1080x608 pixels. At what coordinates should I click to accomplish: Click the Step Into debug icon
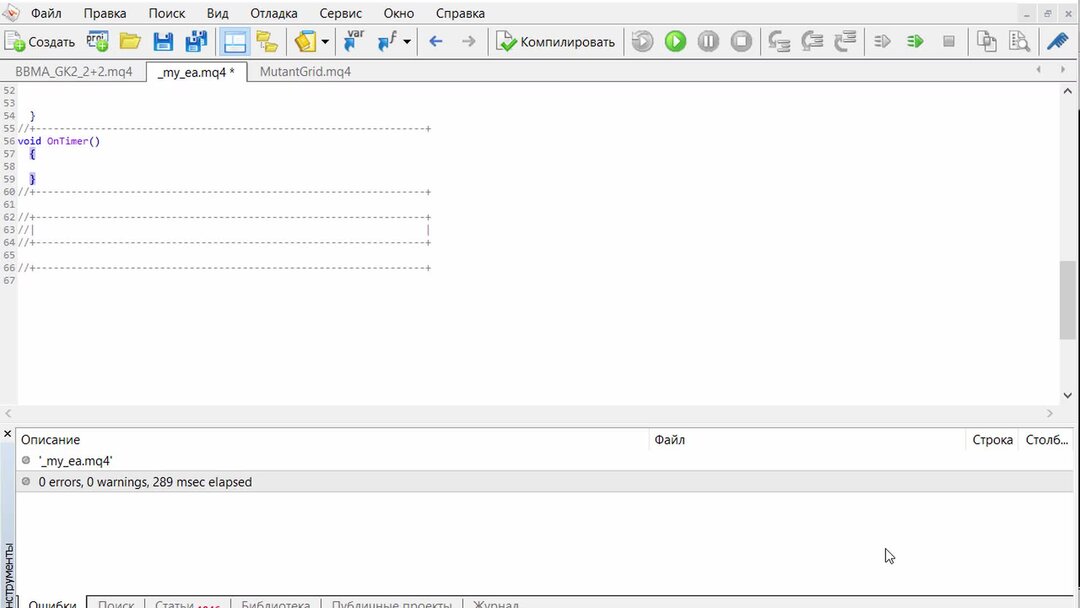click(779, 42)
